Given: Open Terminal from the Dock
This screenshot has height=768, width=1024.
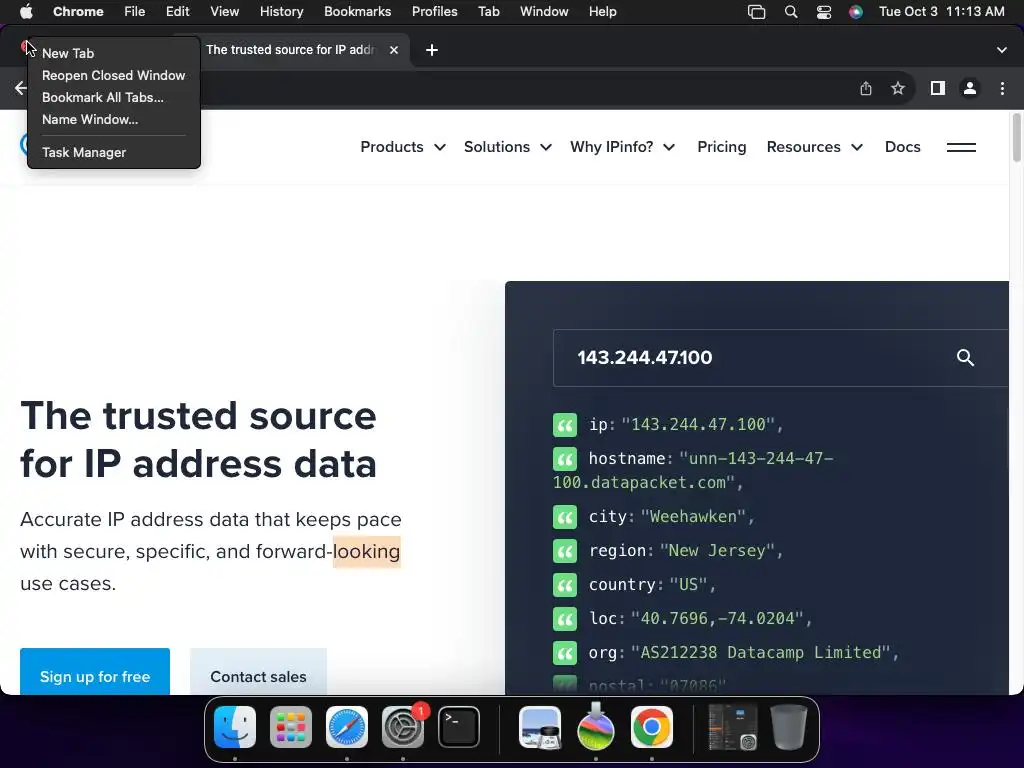Looking at the screenshot, I should click(458, 727).
